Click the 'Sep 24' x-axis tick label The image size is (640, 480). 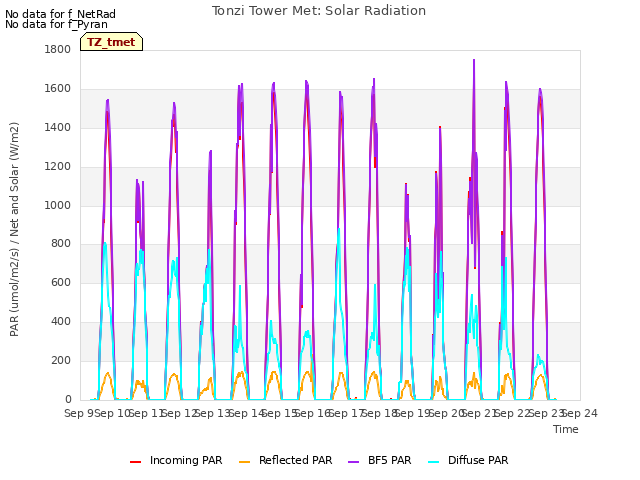(x=580, y=413)
